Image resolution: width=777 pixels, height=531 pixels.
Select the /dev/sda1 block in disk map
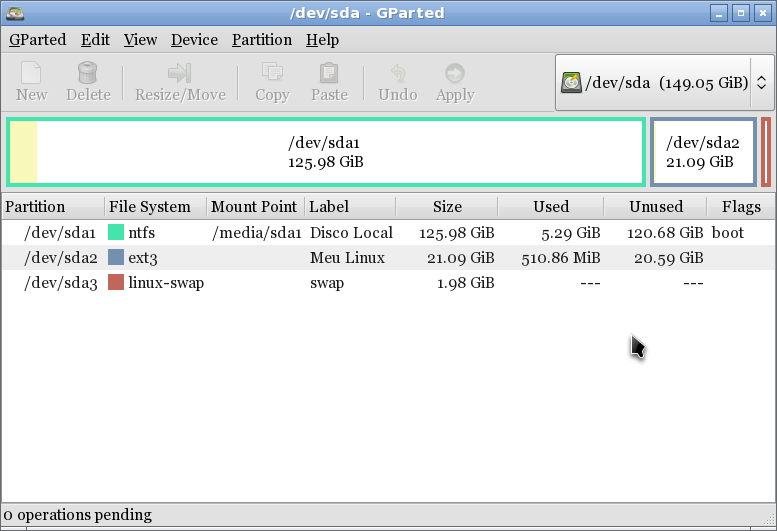point(326,152)
